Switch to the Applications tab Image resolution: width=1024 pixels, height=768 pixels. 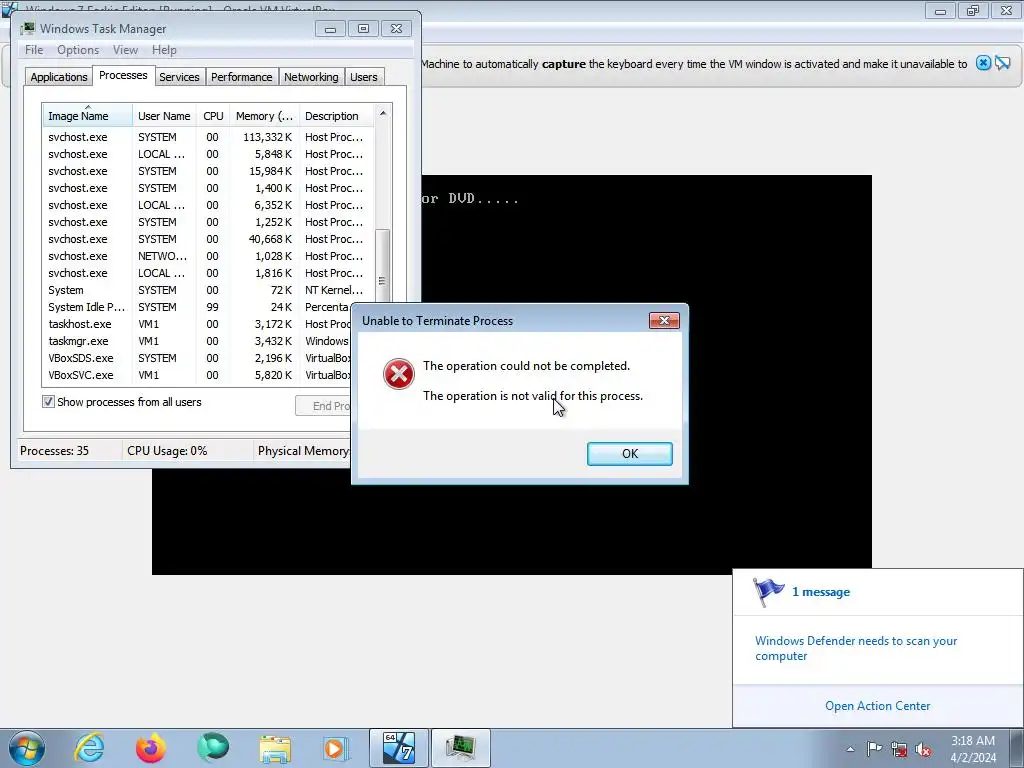59,77
